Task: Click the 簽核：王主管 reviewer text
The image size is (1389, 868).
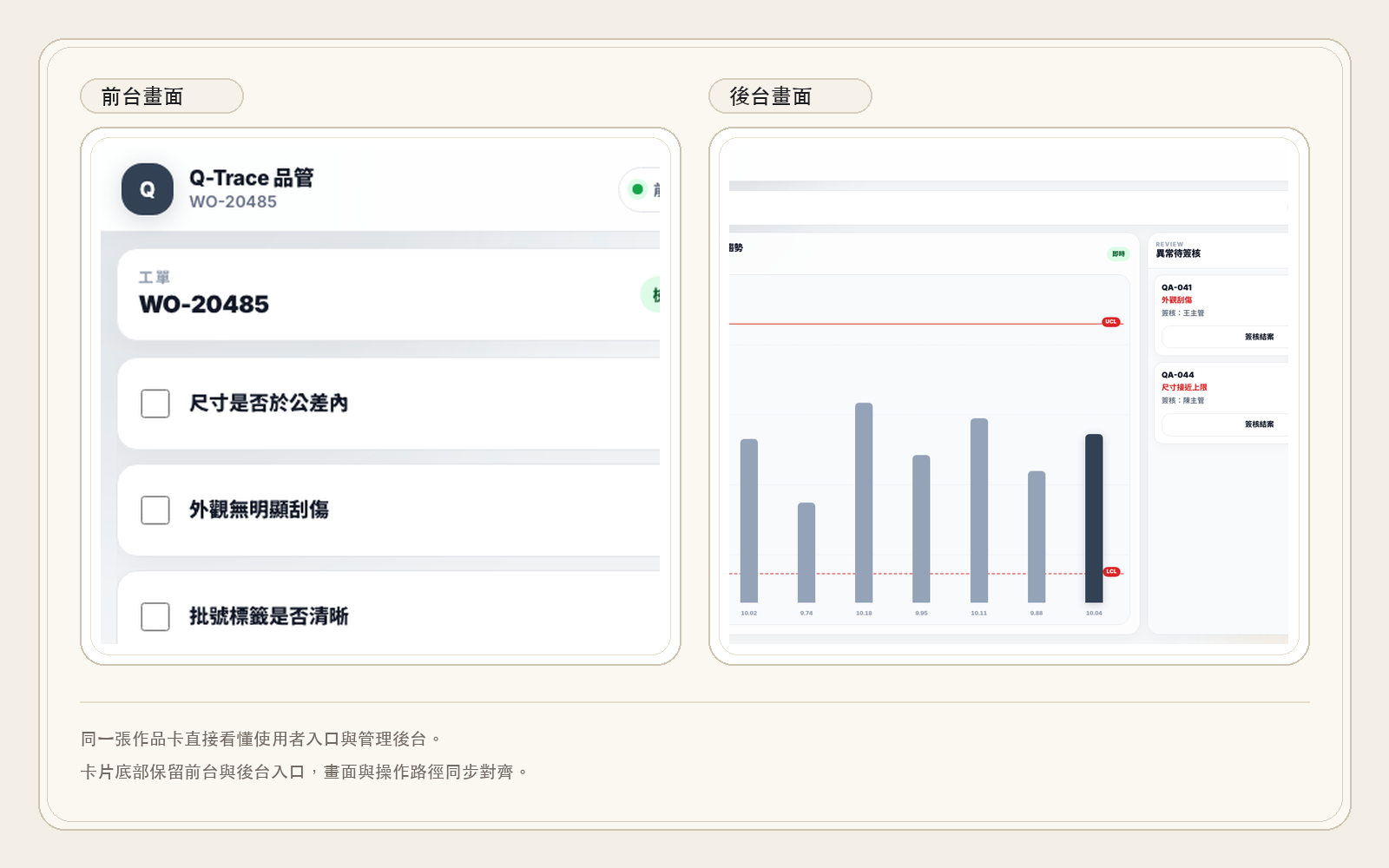Action: pyautogui.click(x=1183, y=313)
